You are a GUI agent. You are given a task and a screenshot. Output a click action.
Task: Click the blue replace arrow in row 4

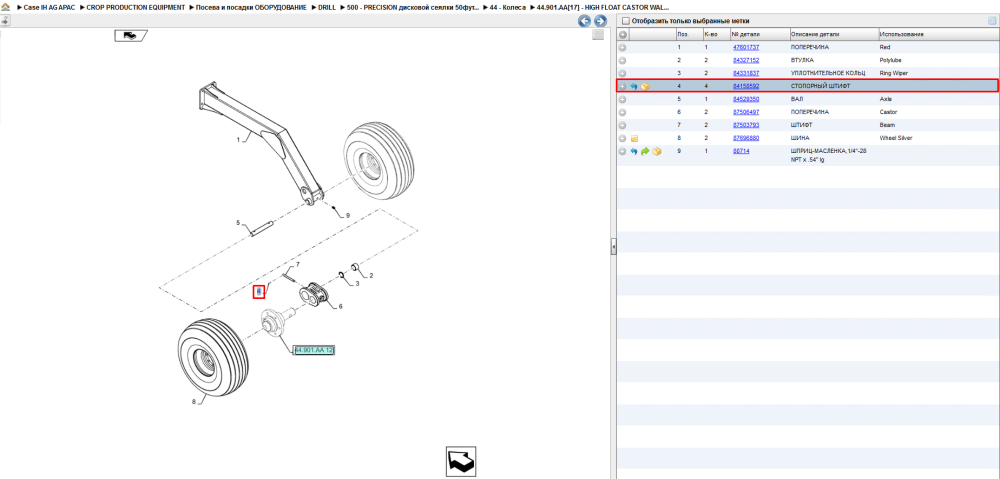pos(634,86)
